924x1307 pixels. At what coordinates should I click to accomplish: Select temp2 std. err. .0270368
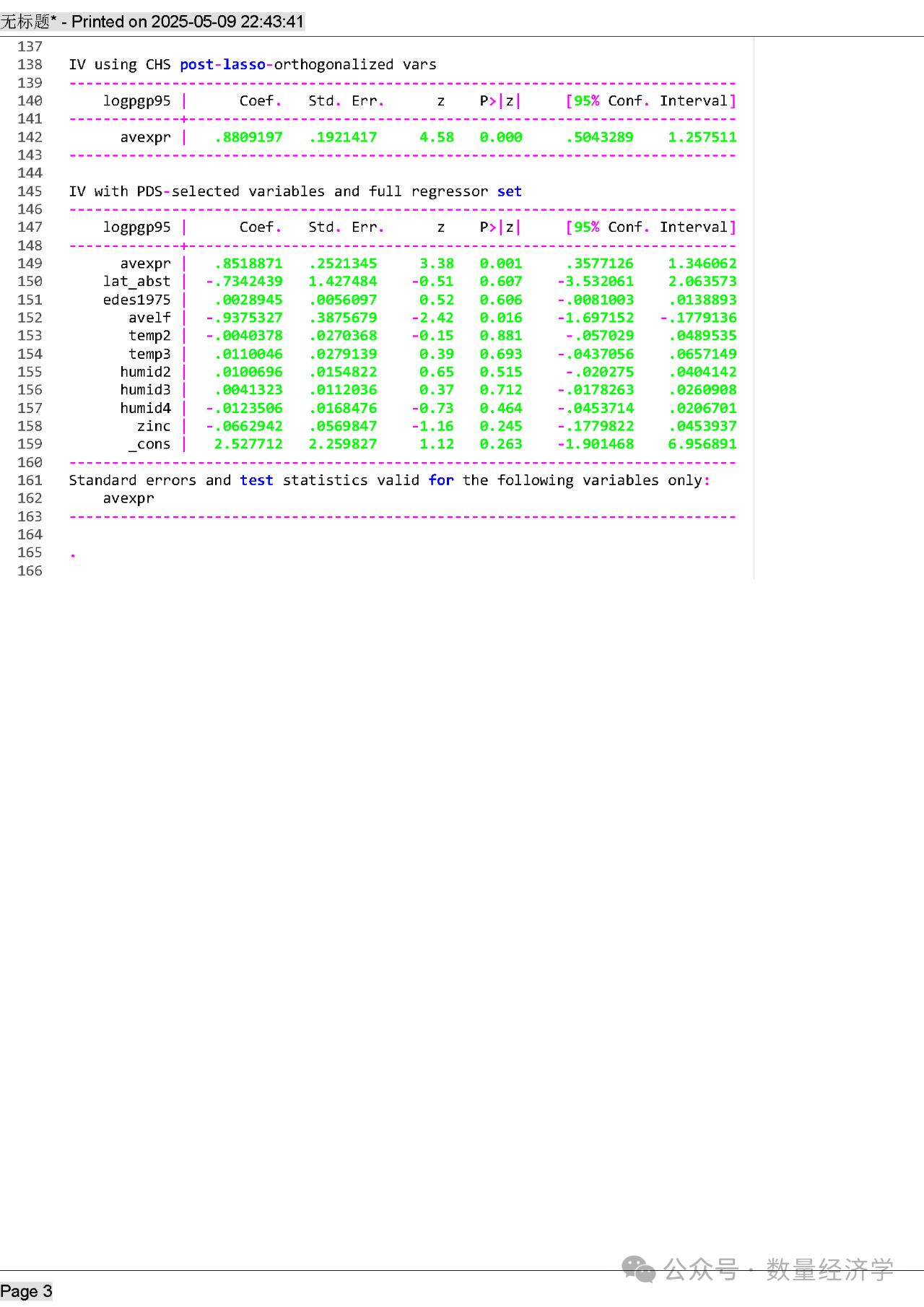point(343,336)
